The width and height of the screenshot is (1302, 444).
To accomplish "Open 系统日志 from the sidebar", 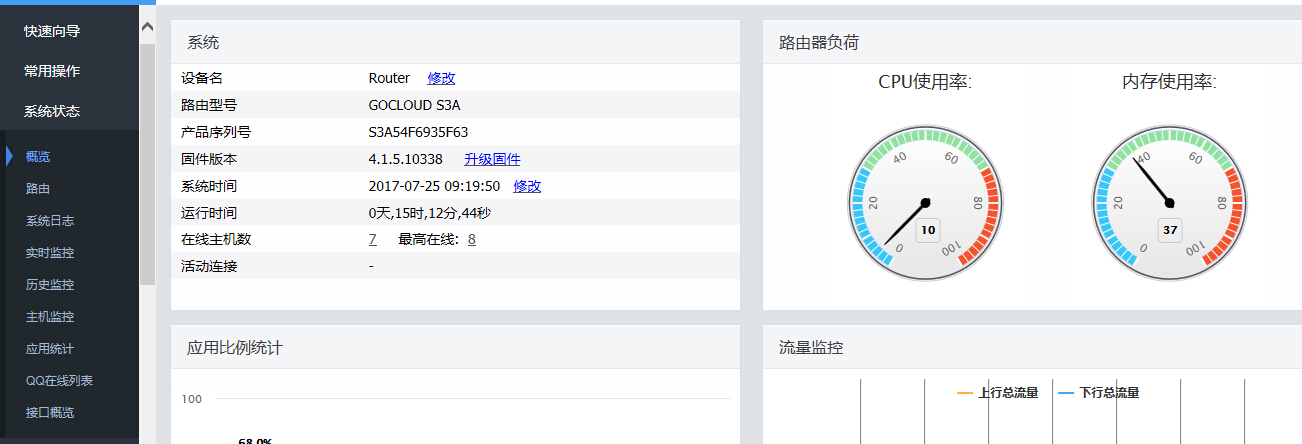I will click(50, 220).
